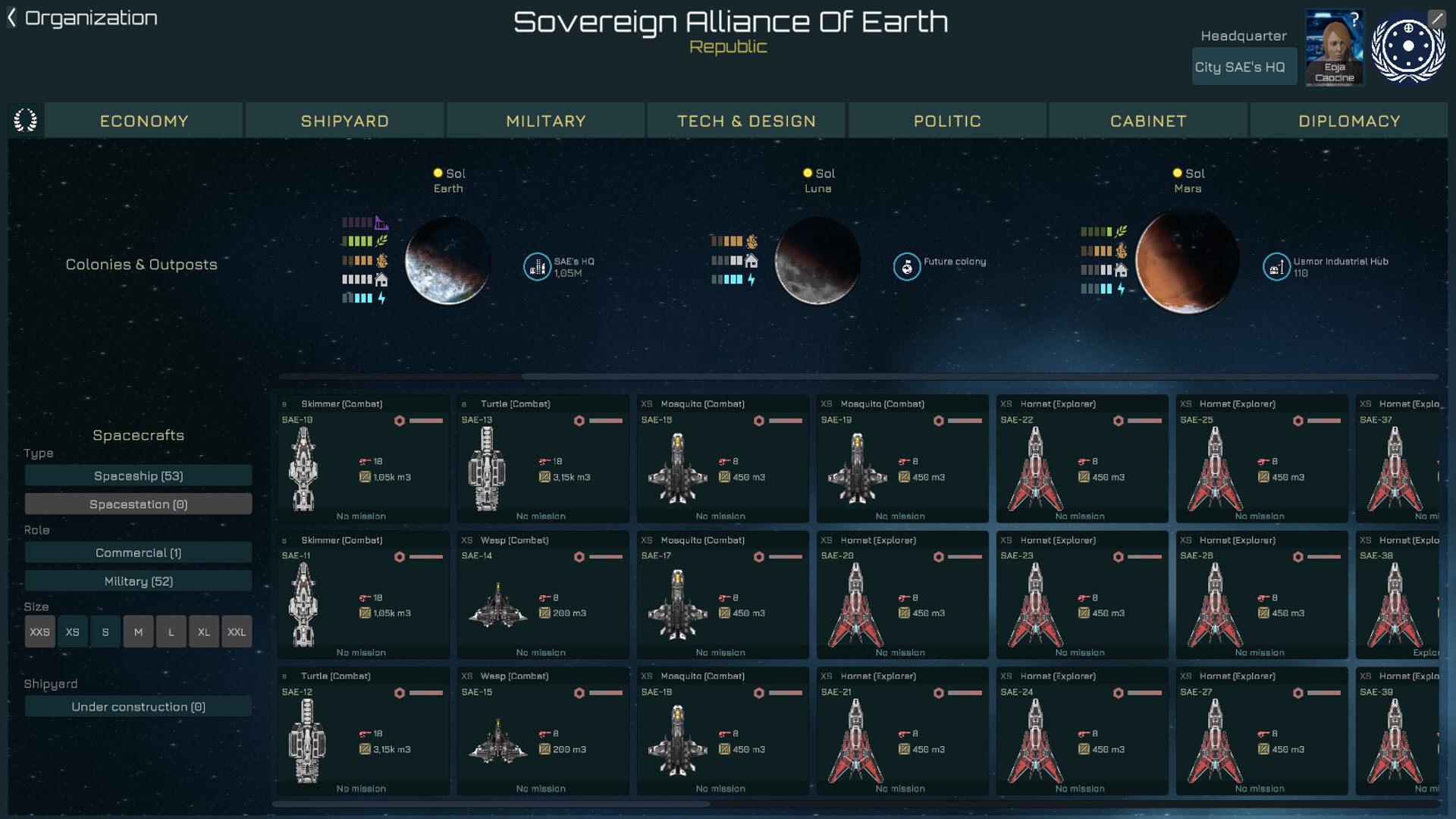Open the Usmor Industrial Hub icon
Screen dimensions: 1456x819
coord(1276,267)
